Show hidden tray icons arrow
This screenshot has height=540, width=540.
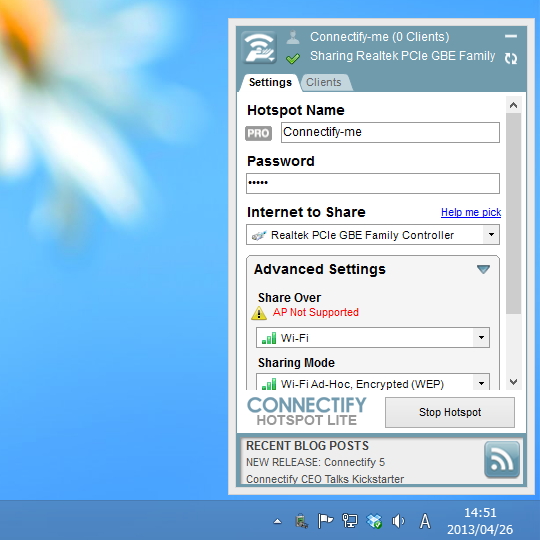pyautogui.click(x=277, y=521)
